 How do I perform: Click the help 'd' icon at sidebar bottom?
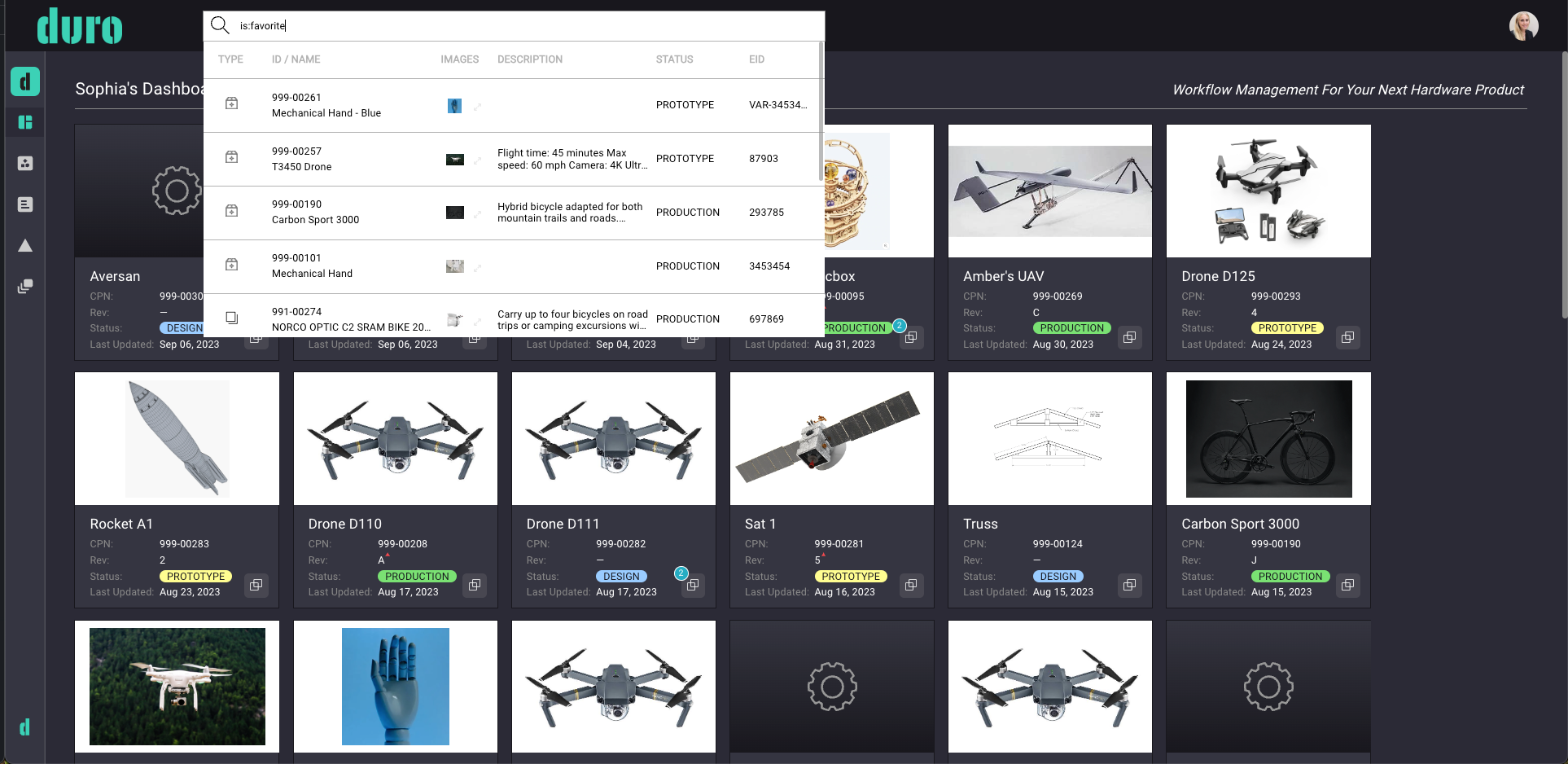[24, 727]
